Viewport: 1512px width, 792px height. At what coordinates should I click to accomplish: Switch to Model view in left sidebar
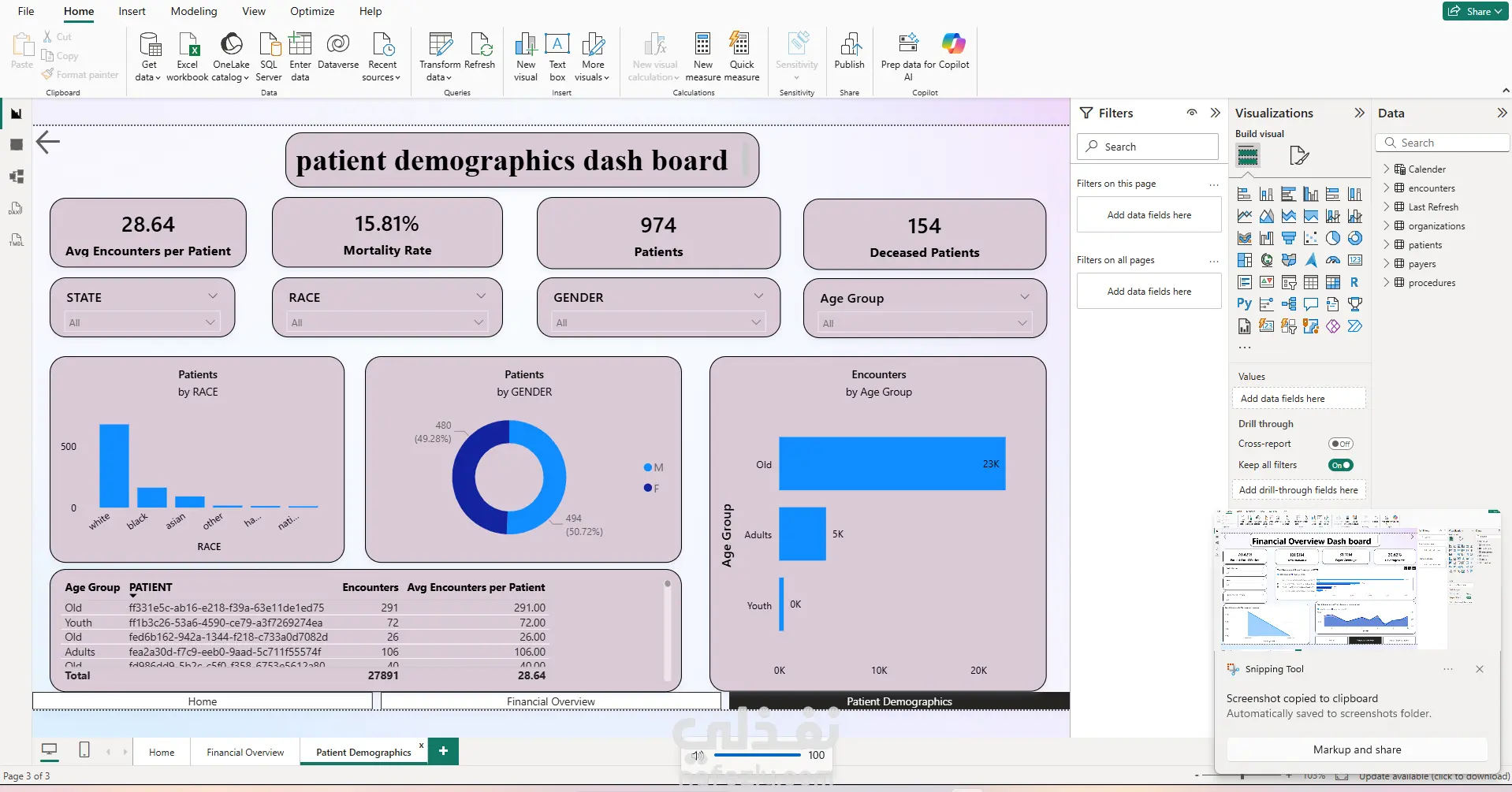tap(17, 177)
